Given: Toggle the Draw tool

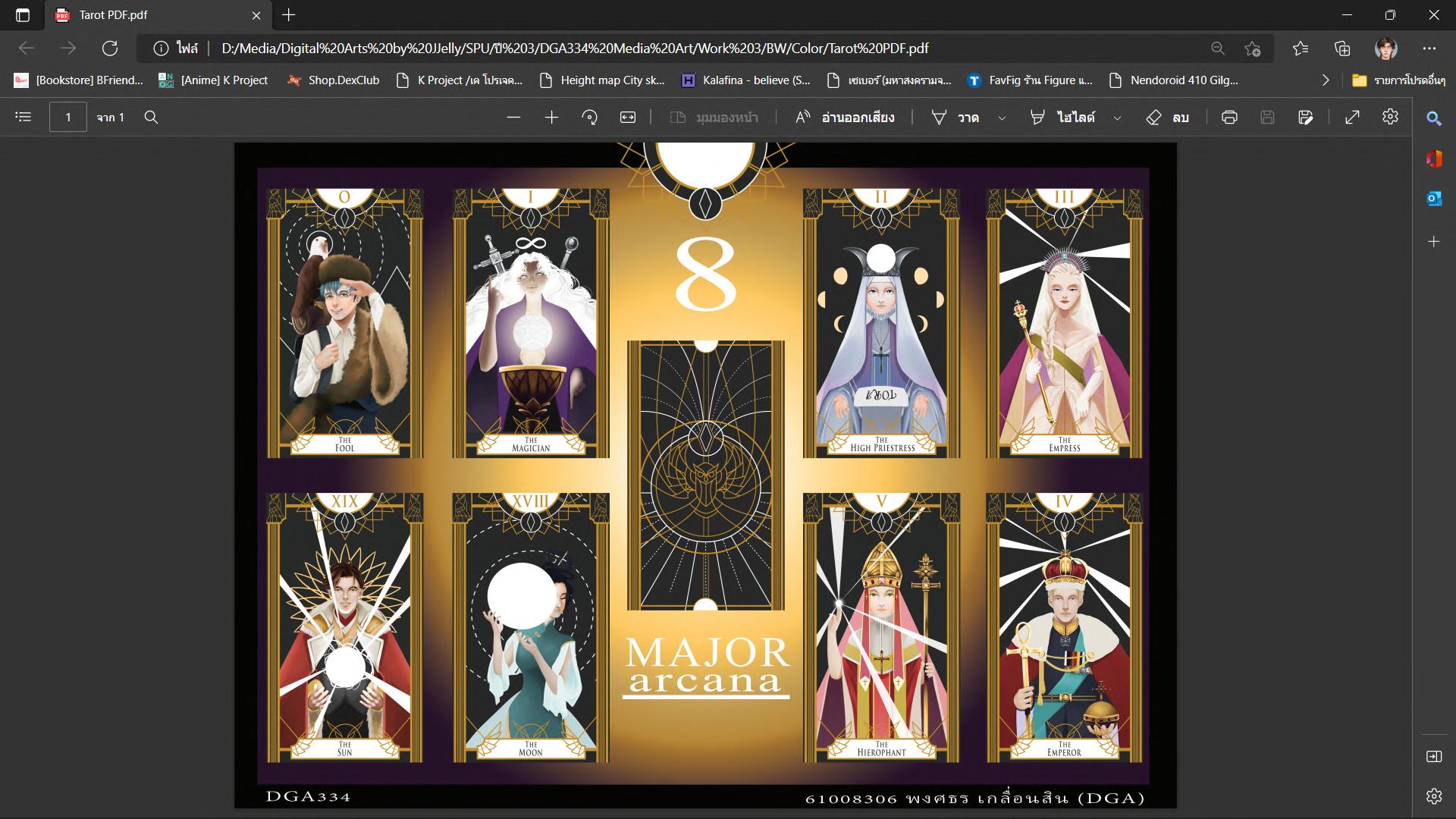Looking at the screenshot, I should (955, 118).
